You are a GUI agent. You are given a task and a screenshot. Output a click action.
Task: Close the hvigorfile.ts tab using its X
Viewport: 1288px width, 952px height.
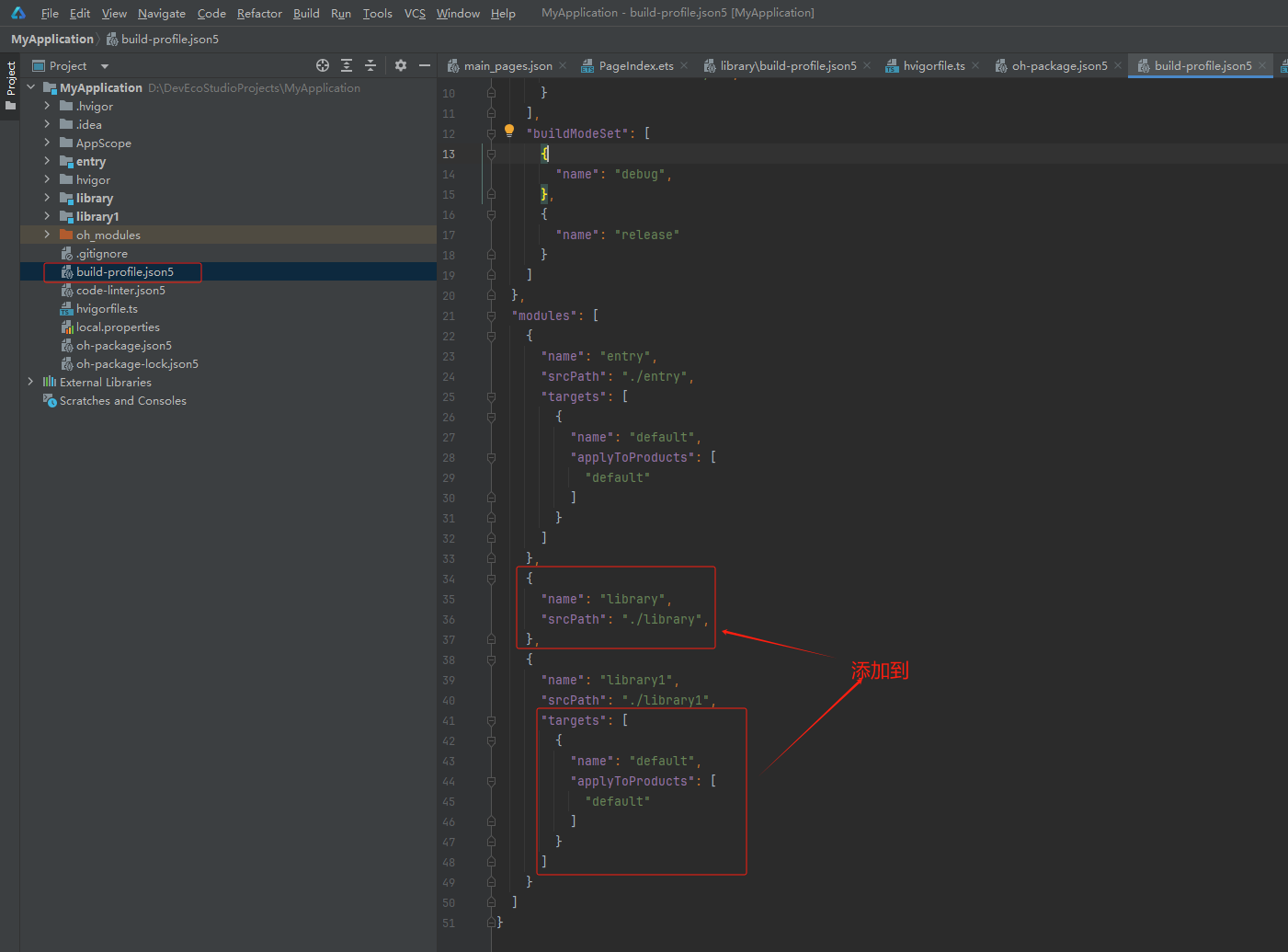(975, 65)
